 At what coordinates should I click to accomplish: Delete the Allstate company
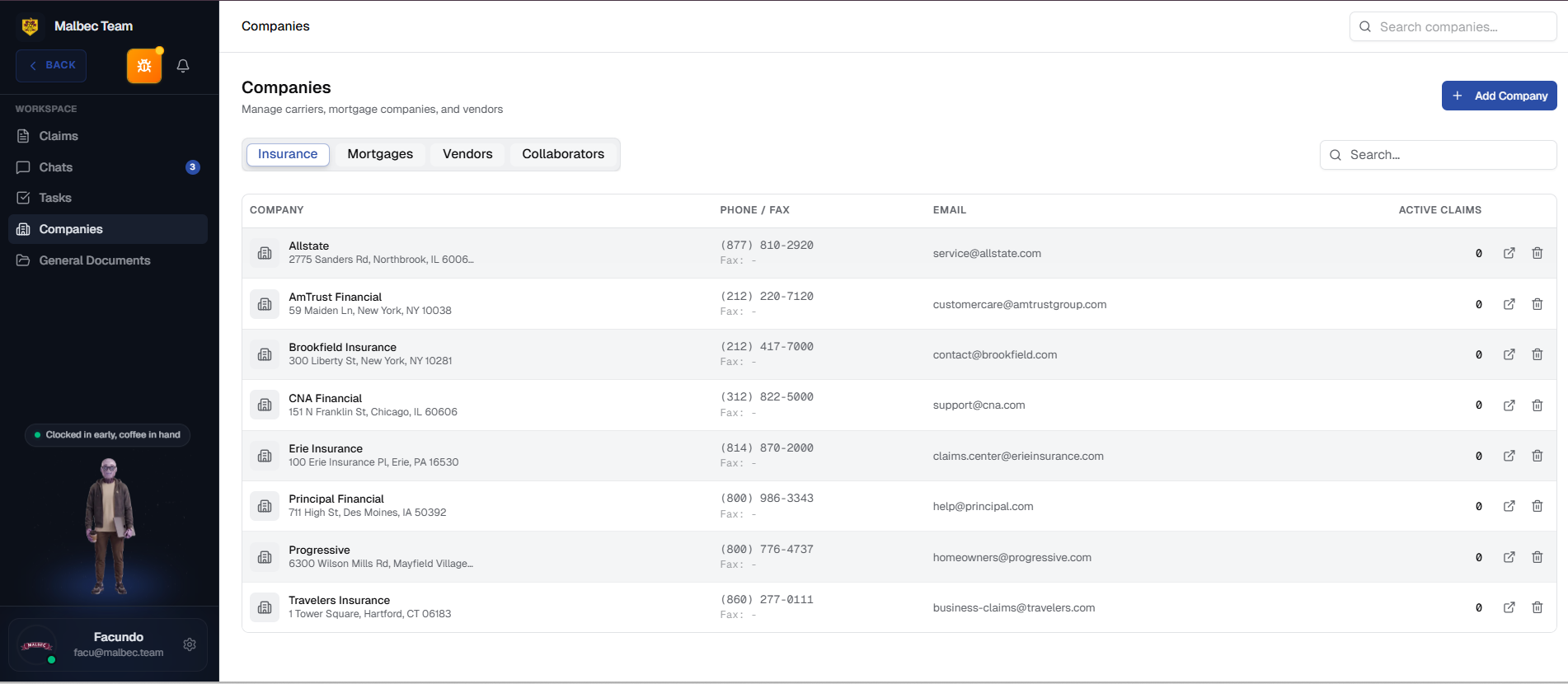click(1537, 253)
